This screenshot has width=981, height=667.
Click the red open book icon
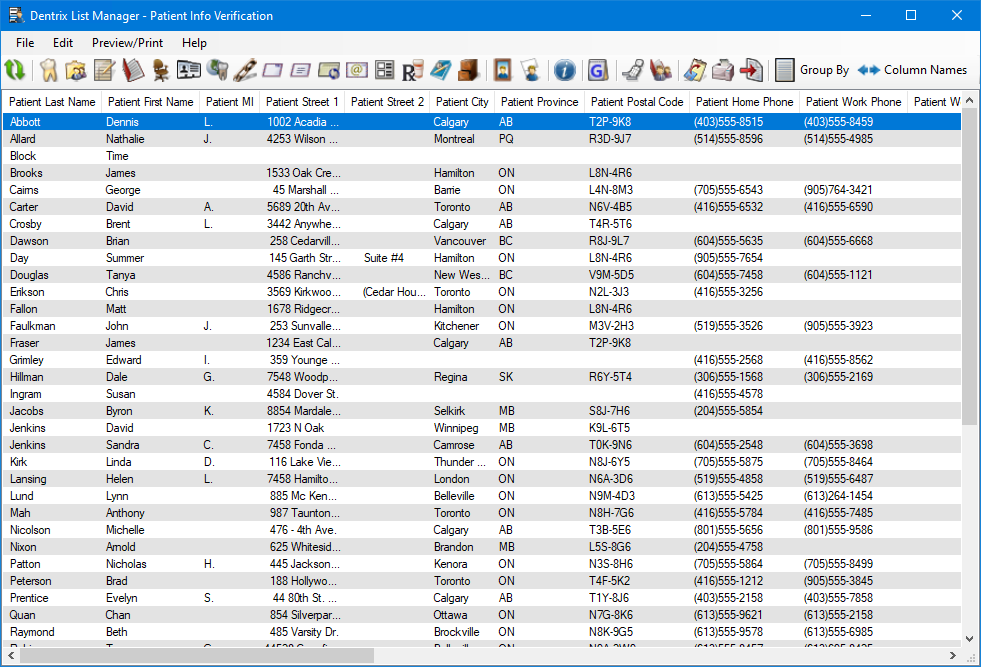(133, 69)
